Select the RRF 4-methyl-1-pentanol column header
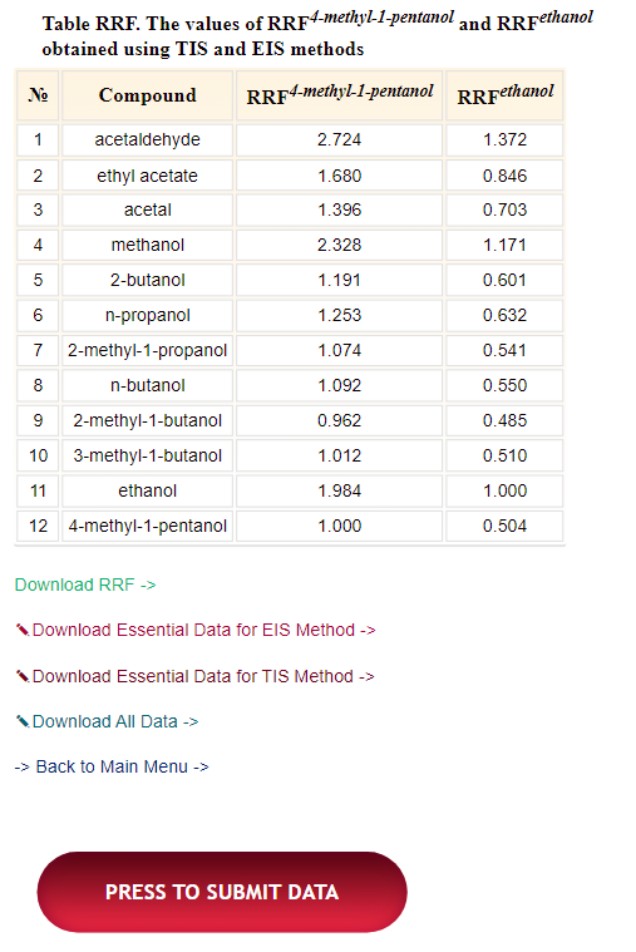This screenshot has height=952, width=636. coord(339,95)
